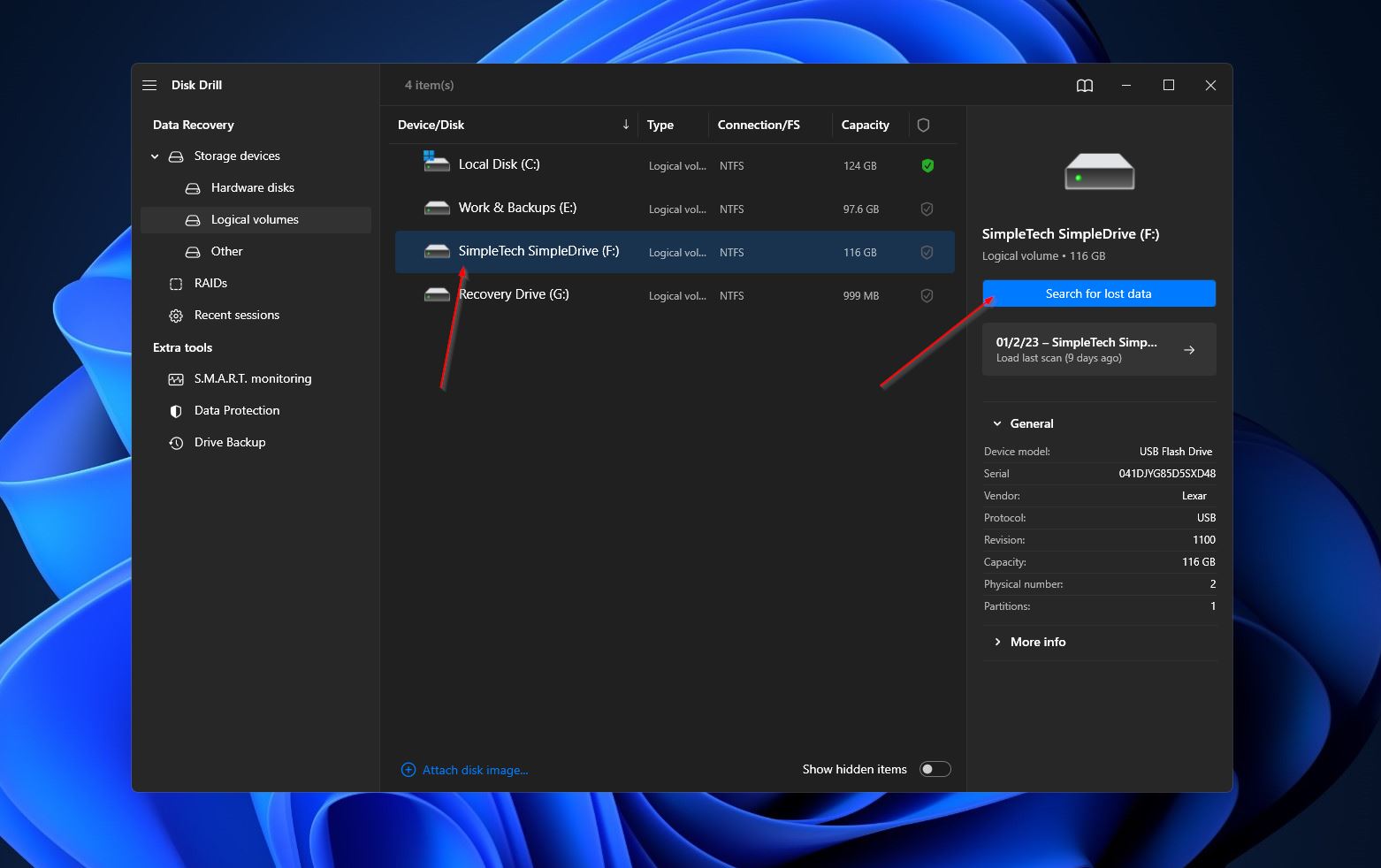
Task: Click the Connection/FS column header
Action: (759, 125)
